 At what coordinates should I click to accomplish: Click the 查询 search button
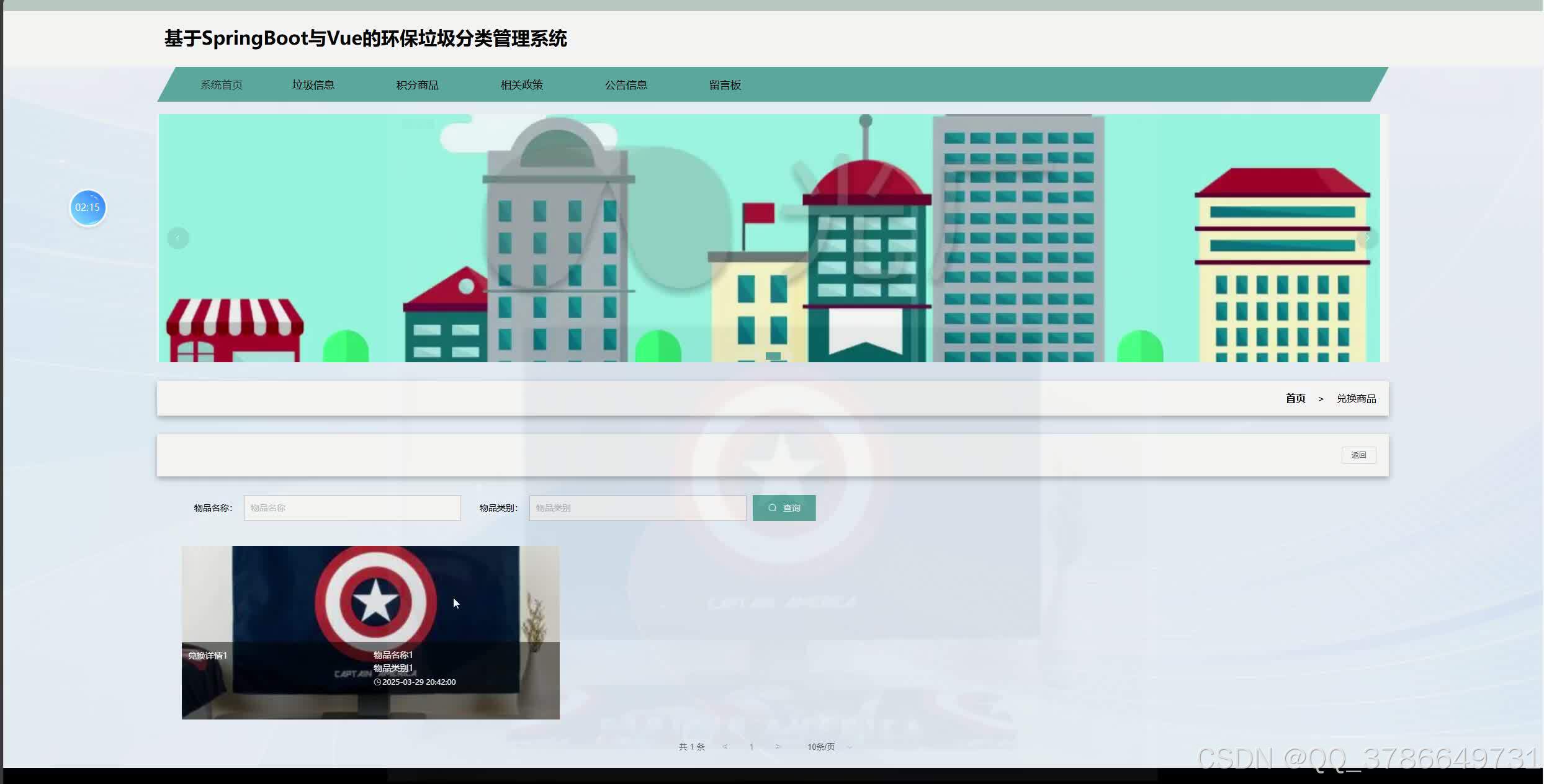(x=783, y=507)
